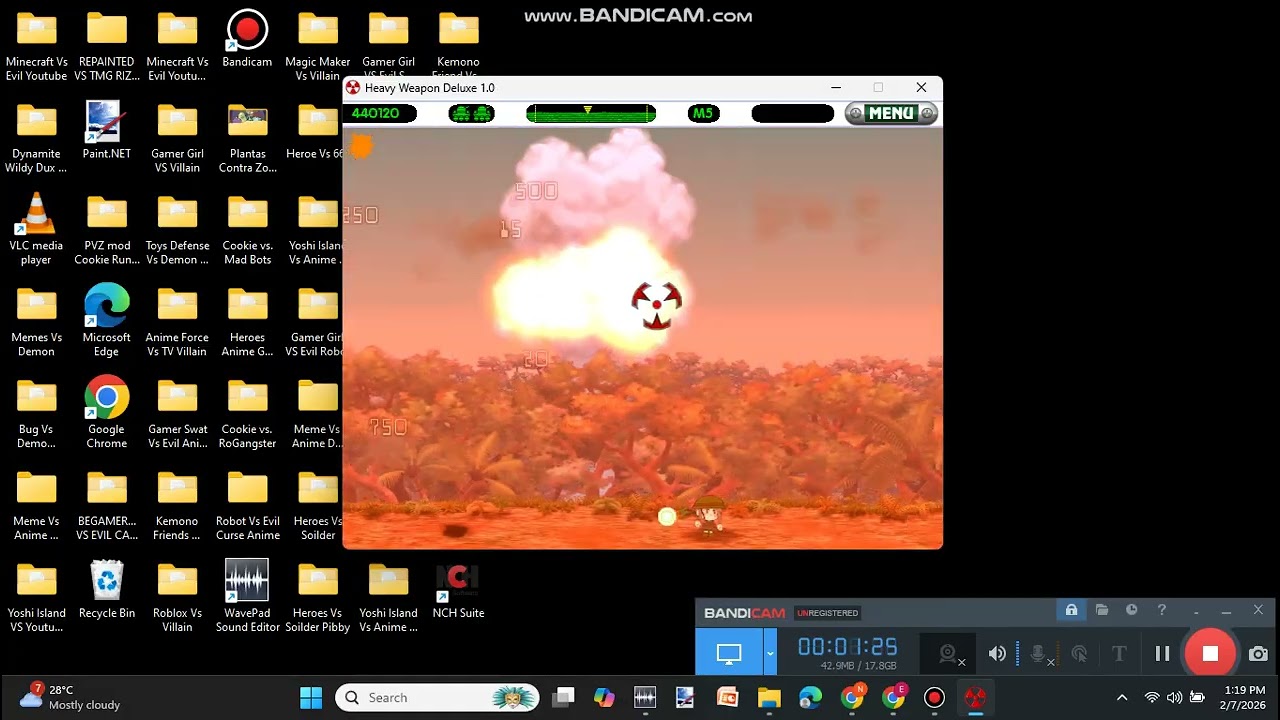Image resolution: width=1280 pixels, height=720 pixels.
Task: Select Toys Defense Vs Demon folder
Action: (x=177, y=229)
